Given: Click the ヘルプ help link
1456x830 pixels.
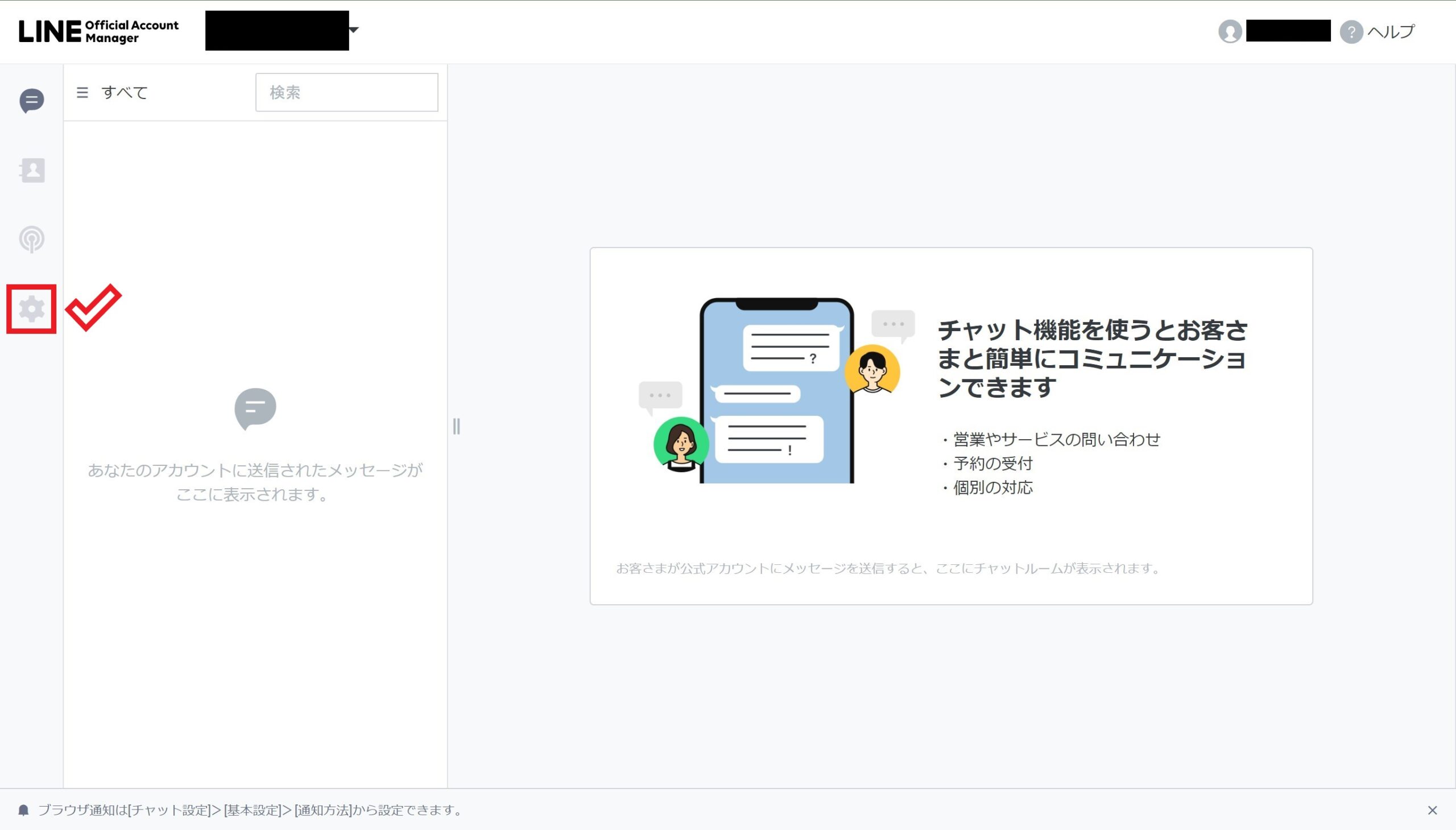Looking at the screenshot, I should tap(1391, 31).
